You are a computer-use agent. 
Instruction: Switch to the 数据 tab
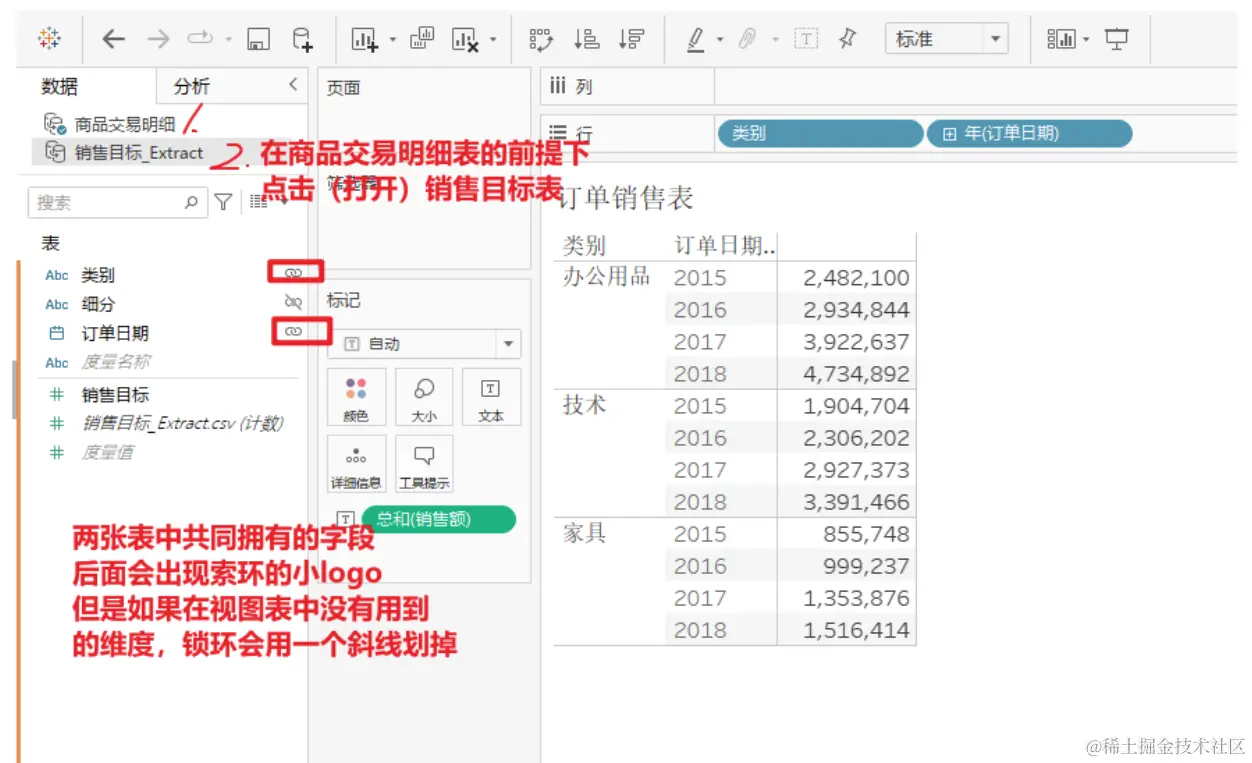59,87
